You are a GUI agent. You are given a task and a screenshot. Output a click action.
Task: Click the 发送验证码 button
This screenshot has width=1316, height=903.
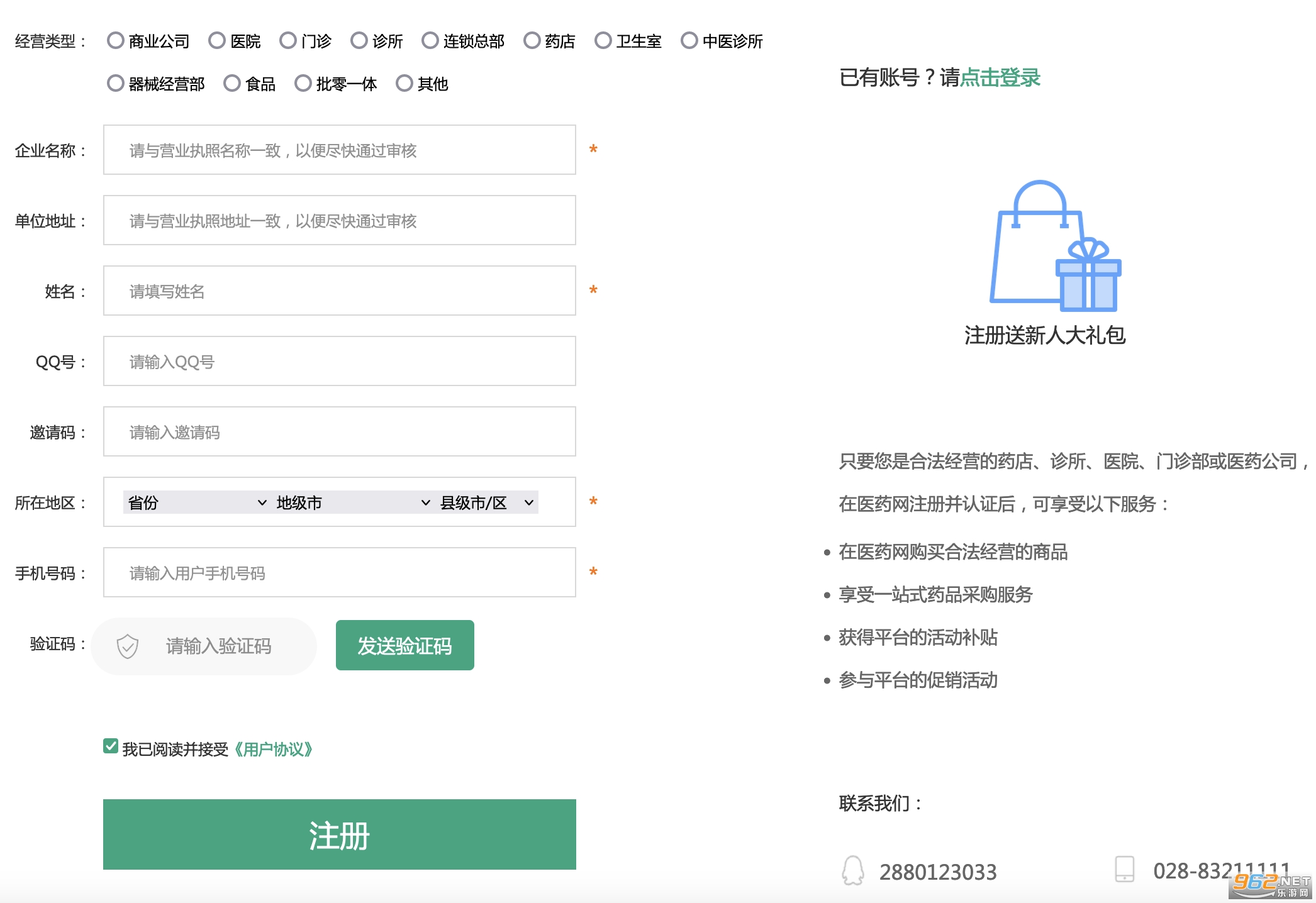click(x=405, y=646)
